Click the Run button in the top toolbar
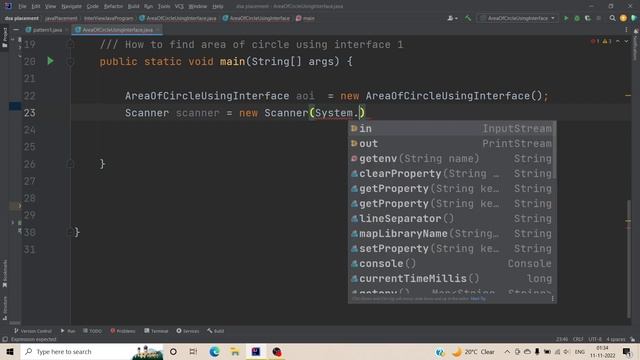The image size is (640, 360). tap(566, 18)
